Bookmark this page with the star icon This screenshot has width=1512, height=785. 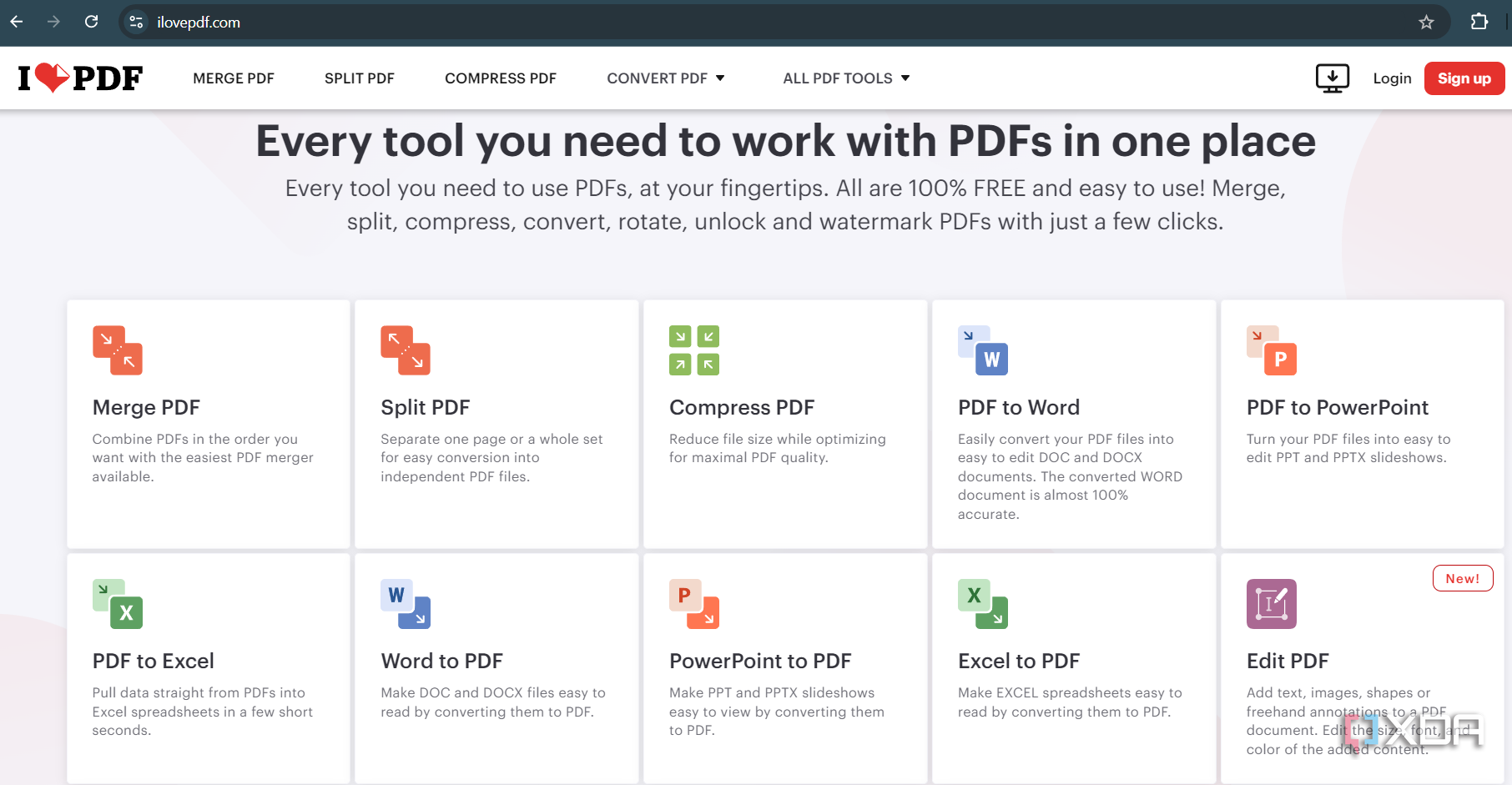click(1426, 23)
